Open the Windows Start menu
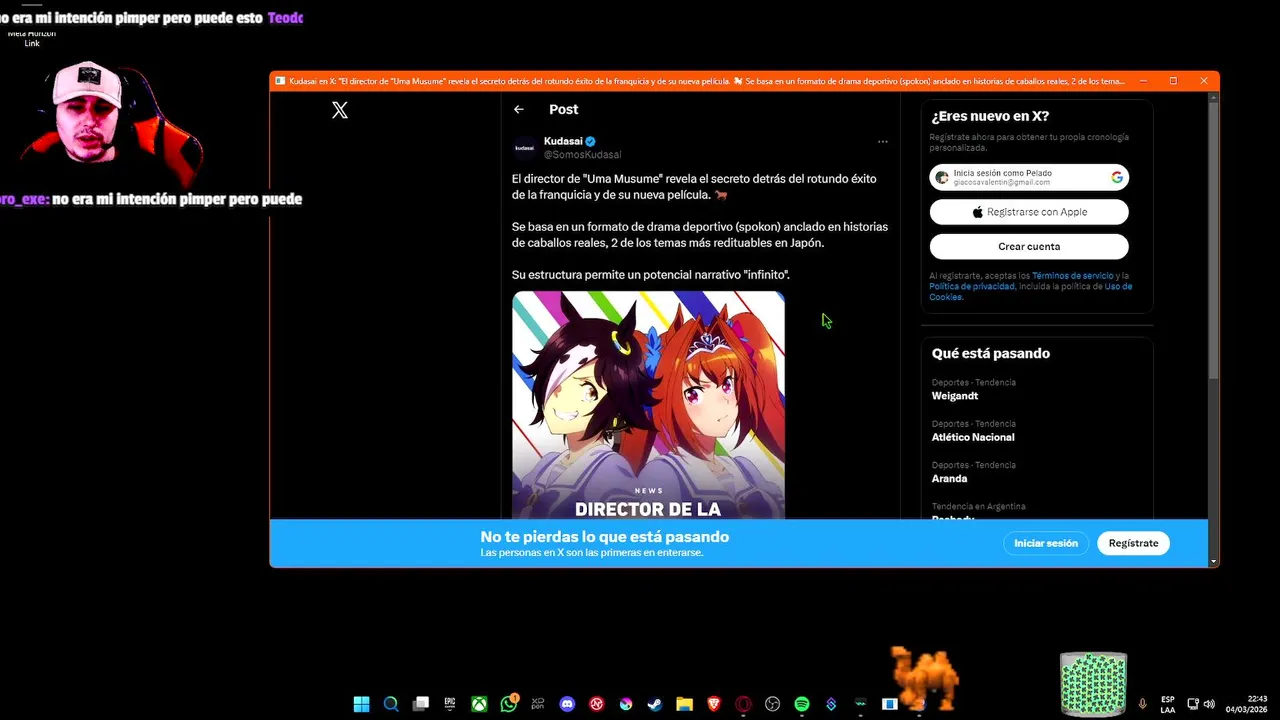Screen dimensions: 1280x720 pos(361,704)
